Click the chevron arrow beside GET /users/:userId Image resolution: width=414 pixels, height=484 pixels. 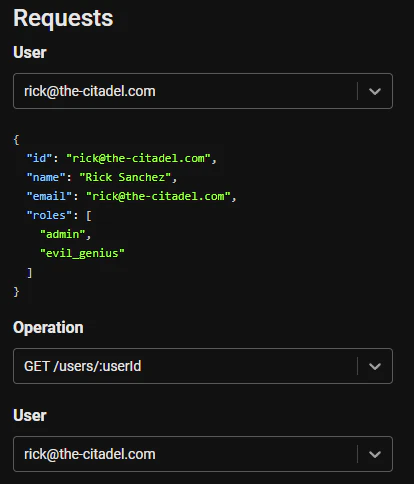(375, 366)
